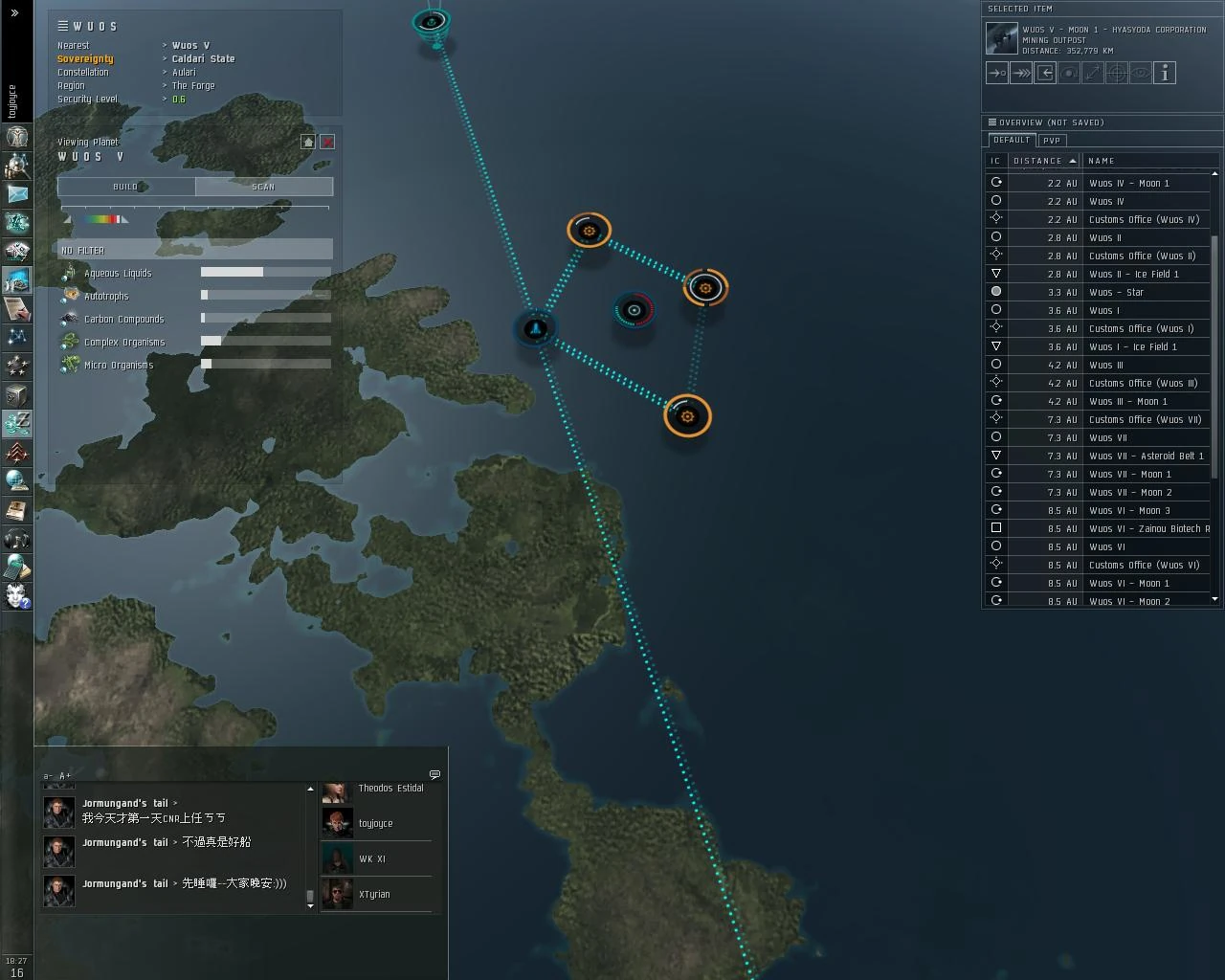Expand the Neocom sidebar with the double chevron
Viewport: 1225px width, 980px height.
click(14, 13)
